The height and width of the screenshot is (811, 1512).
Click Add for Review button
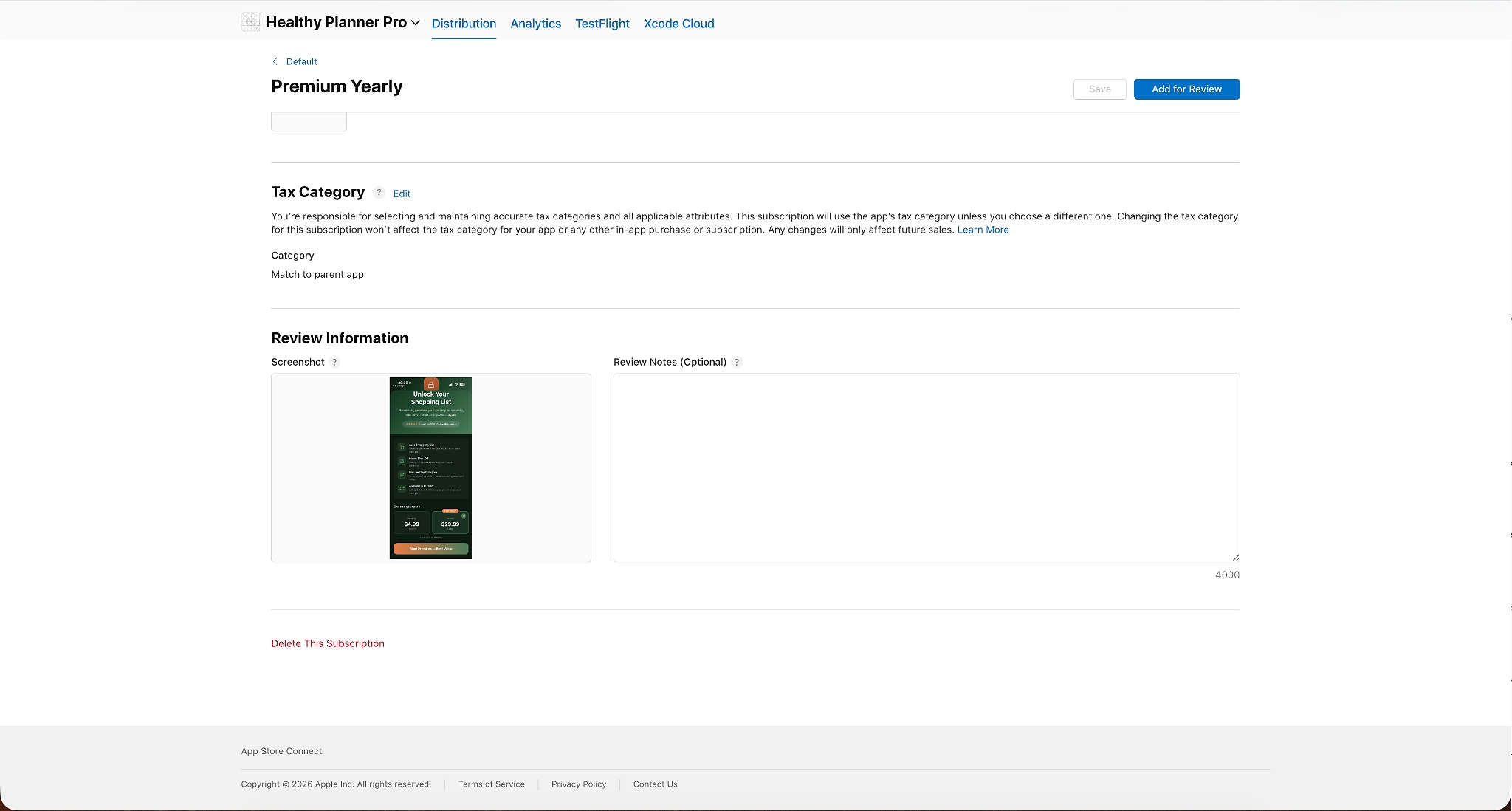click(x=1186, y=89)
